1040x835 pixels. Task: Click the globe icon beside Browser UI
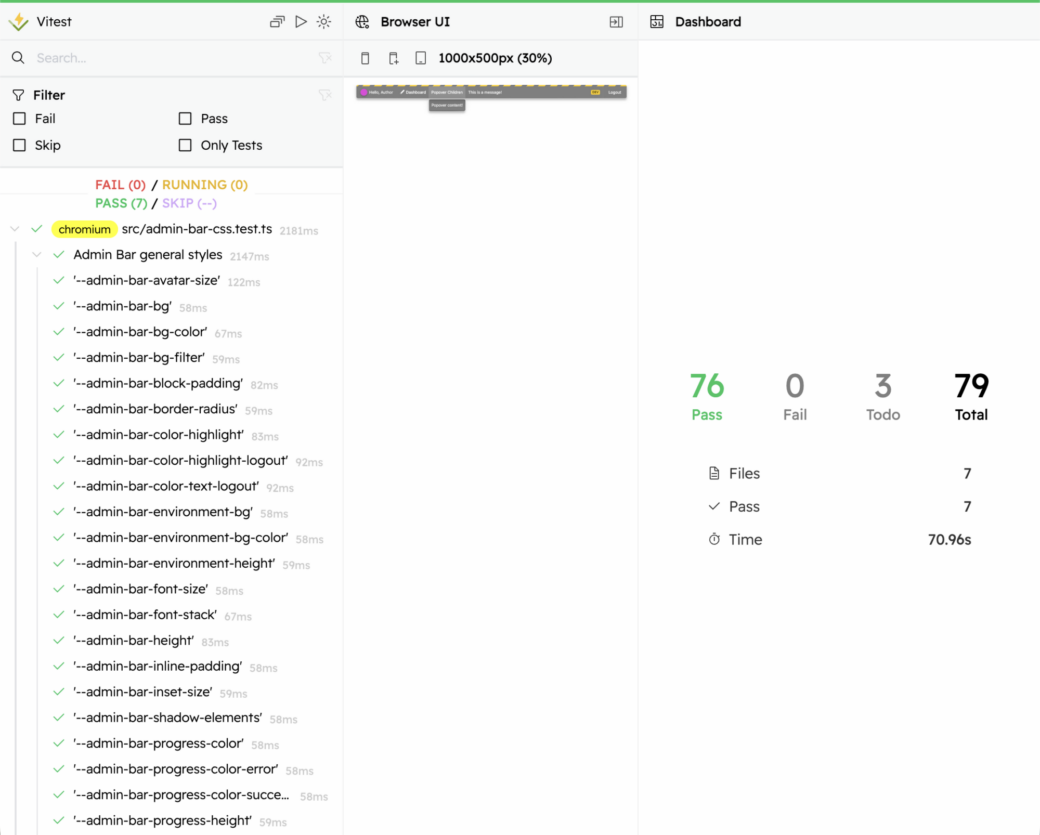[x=362, y=21]
